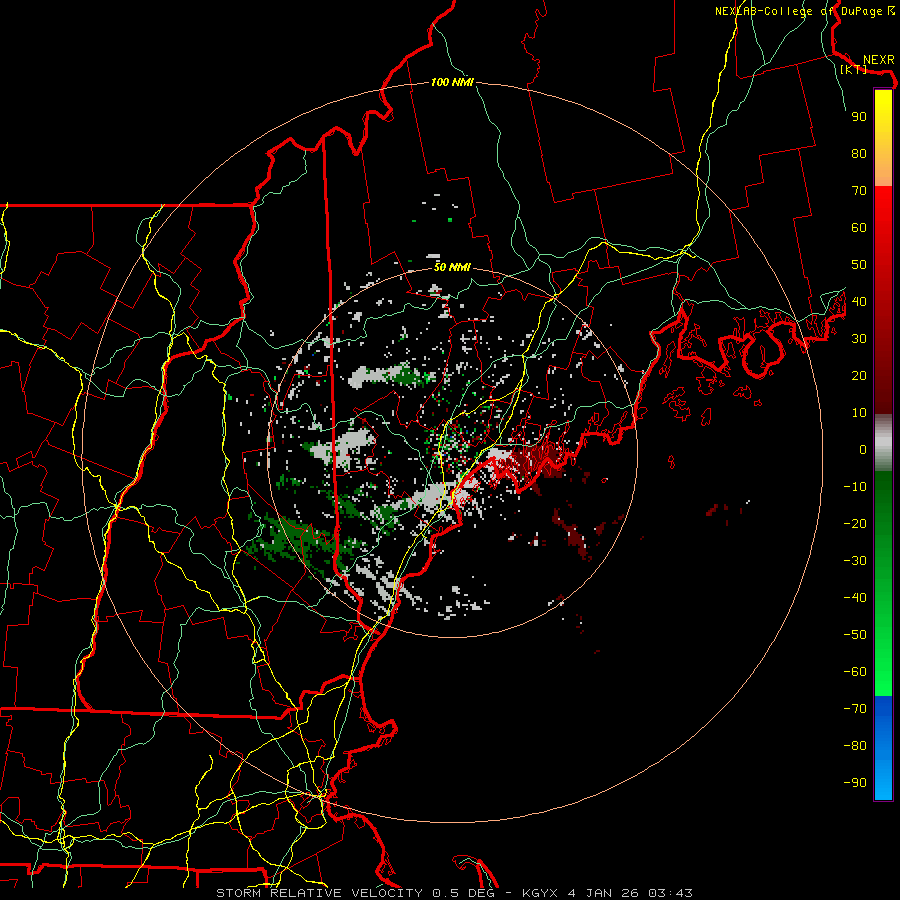Click the -40 scale value
This screenshot has width=900, height=900.
point(855,598)
